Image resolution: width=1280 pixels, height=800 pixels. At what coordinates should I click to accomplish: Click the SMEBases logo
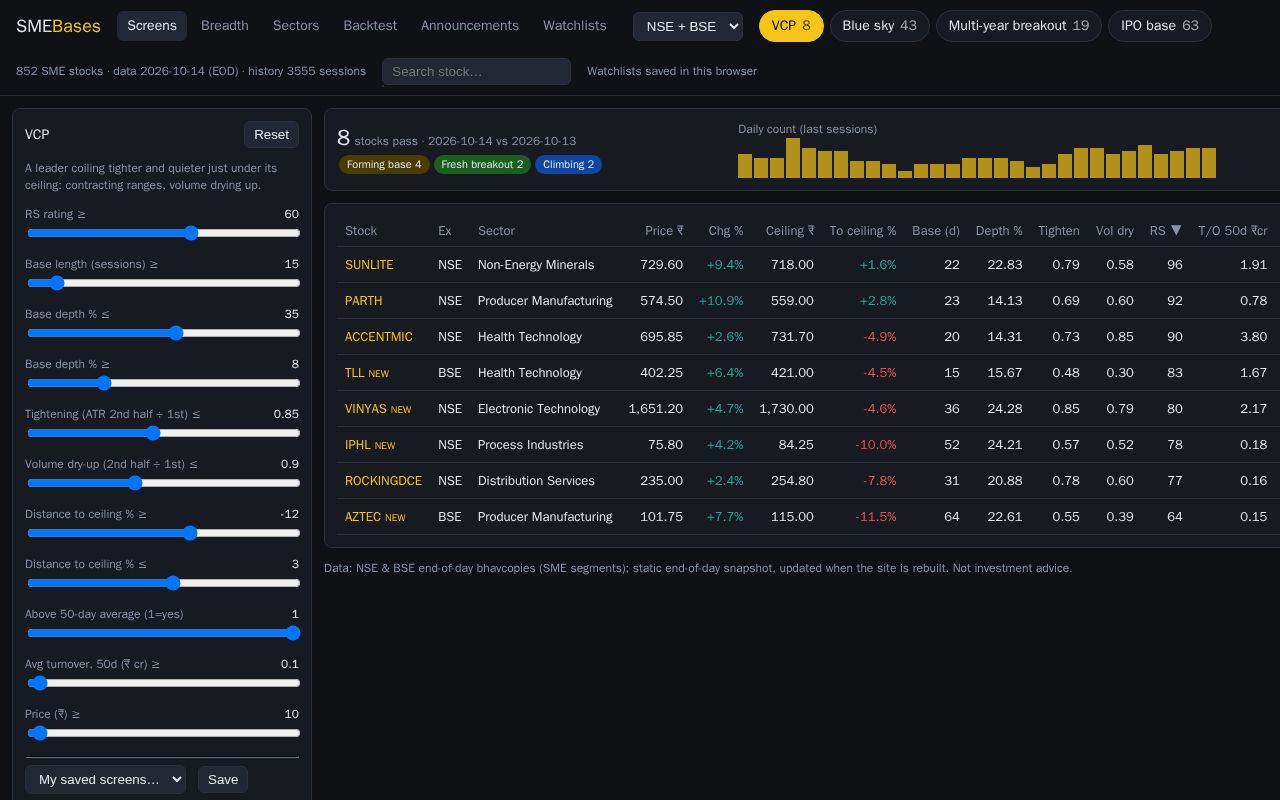(x=58, y=26)
